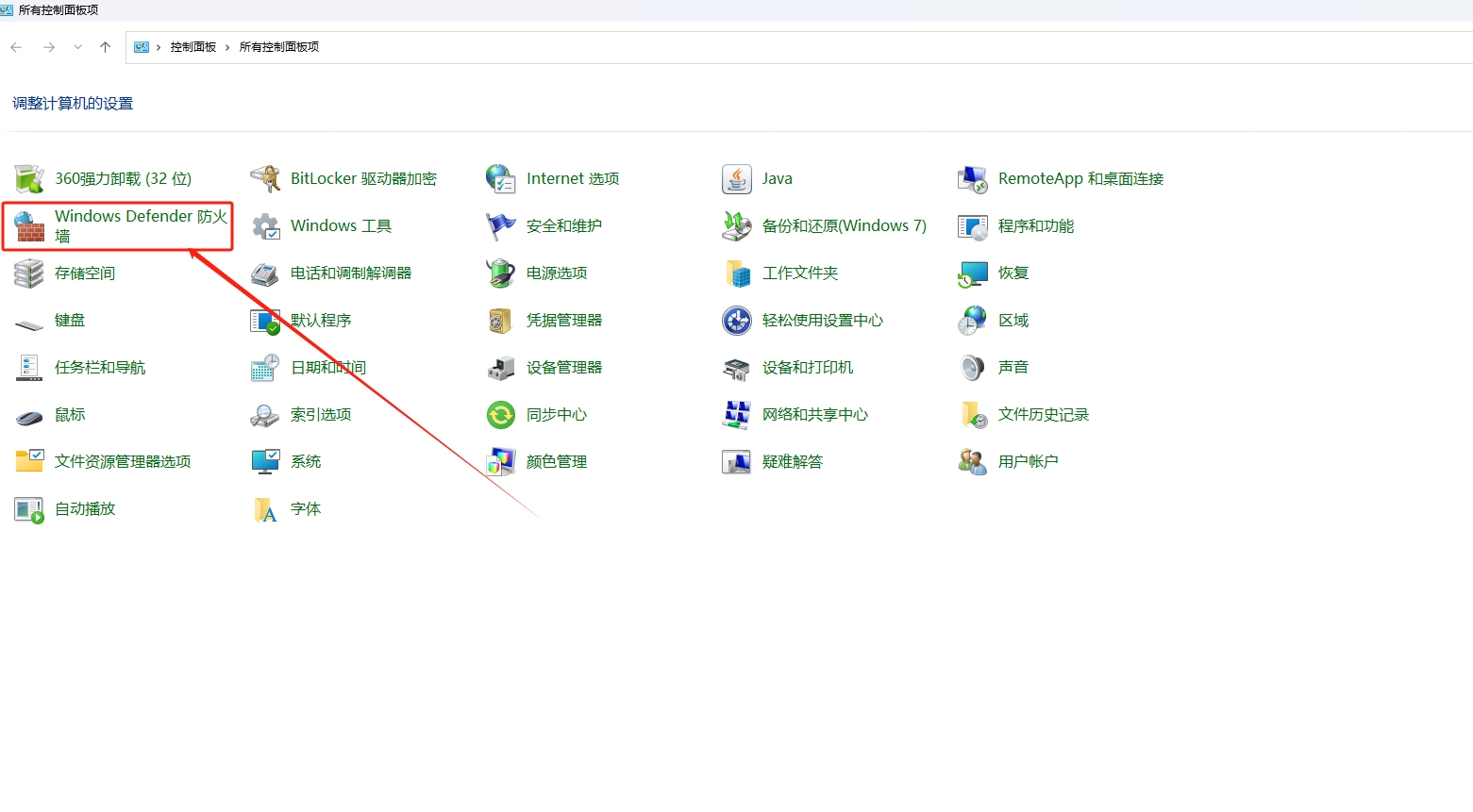Open the 电源选项 battery icon
Viewport: 1473px width, 812px height.
pyautogui.click(x=501, y=273)
